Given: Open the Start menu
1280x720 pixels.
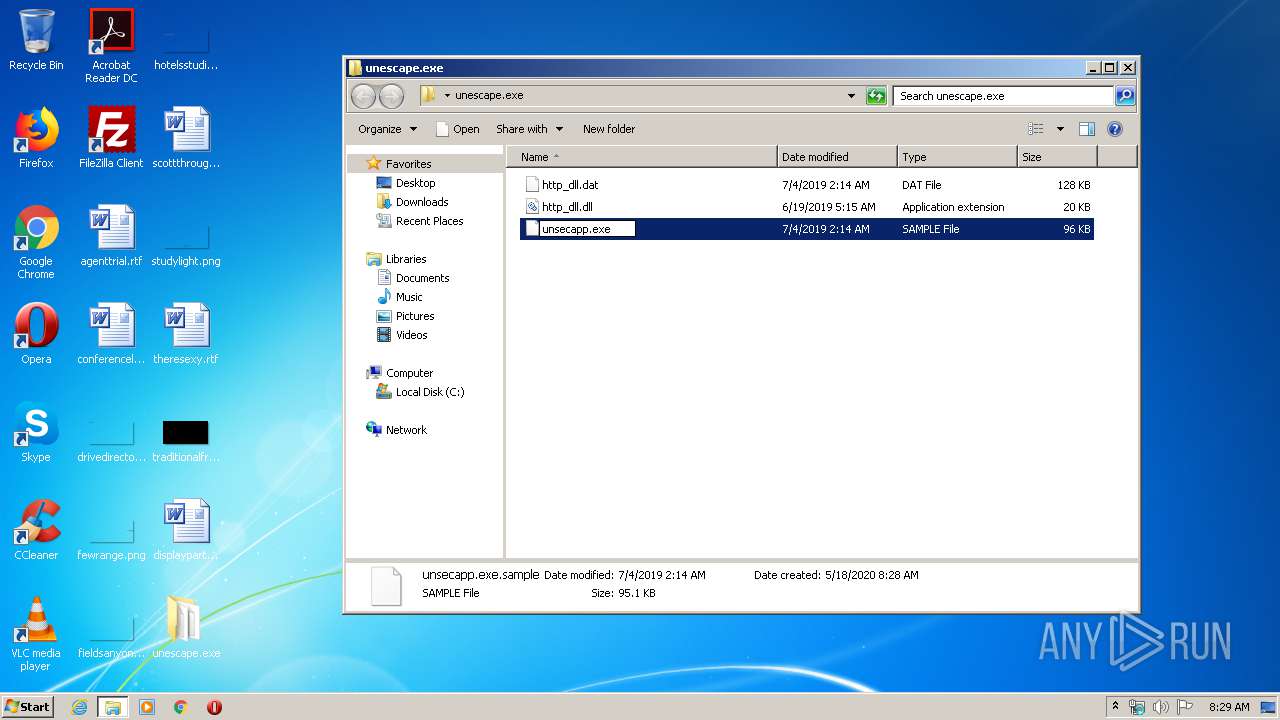Looking at the screenshot, I should (27, 707).
